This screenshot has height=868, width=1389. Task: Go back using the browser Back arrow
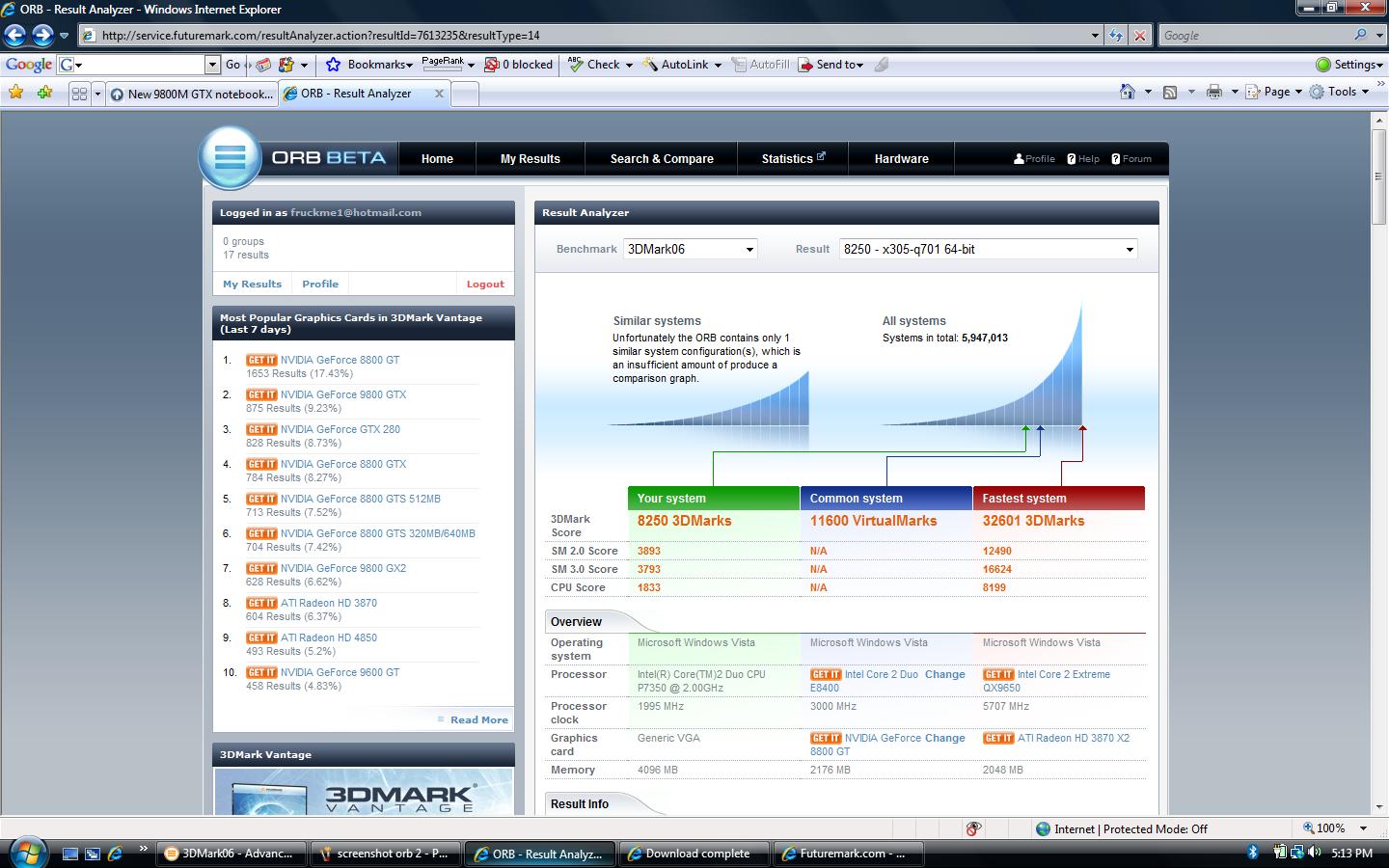(14, 36)
